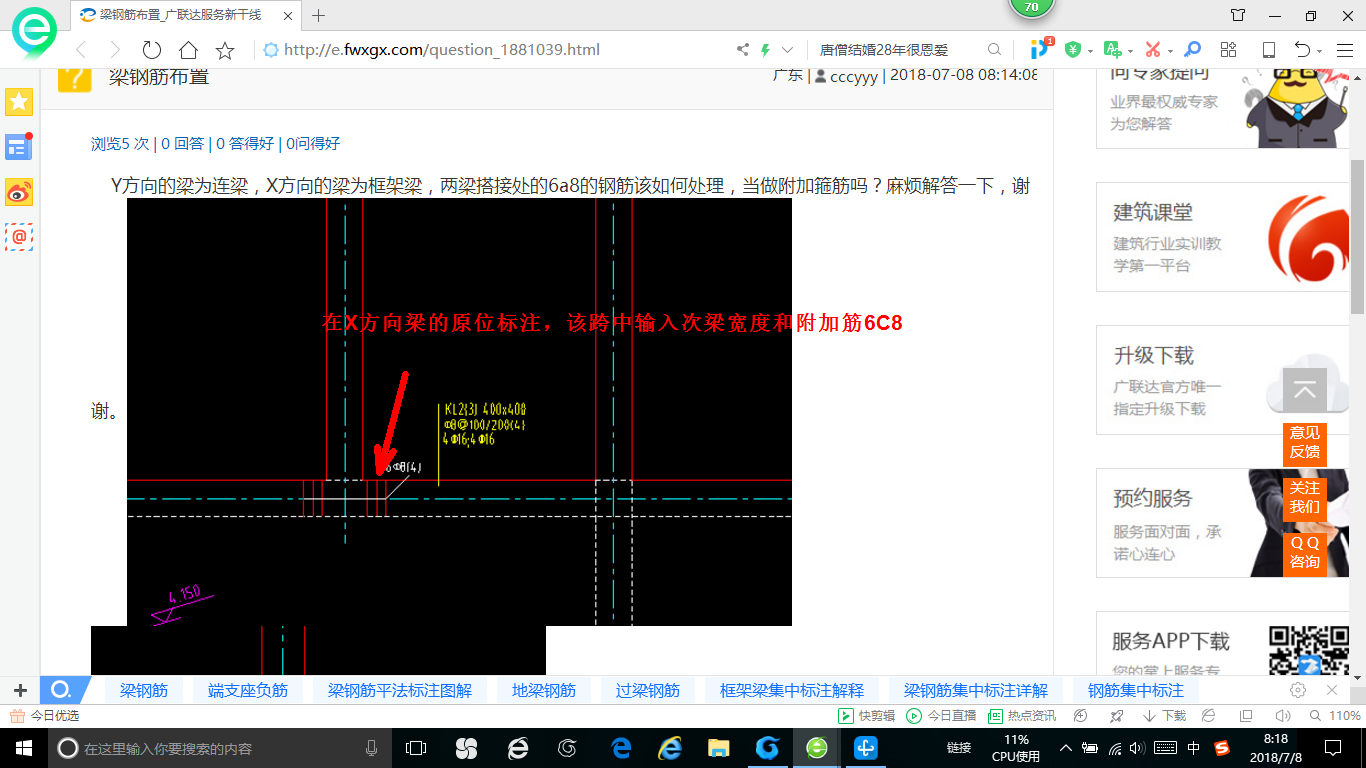Open the hamburger main menu
The image size is (1366, 768).
tap(1343, 50)
